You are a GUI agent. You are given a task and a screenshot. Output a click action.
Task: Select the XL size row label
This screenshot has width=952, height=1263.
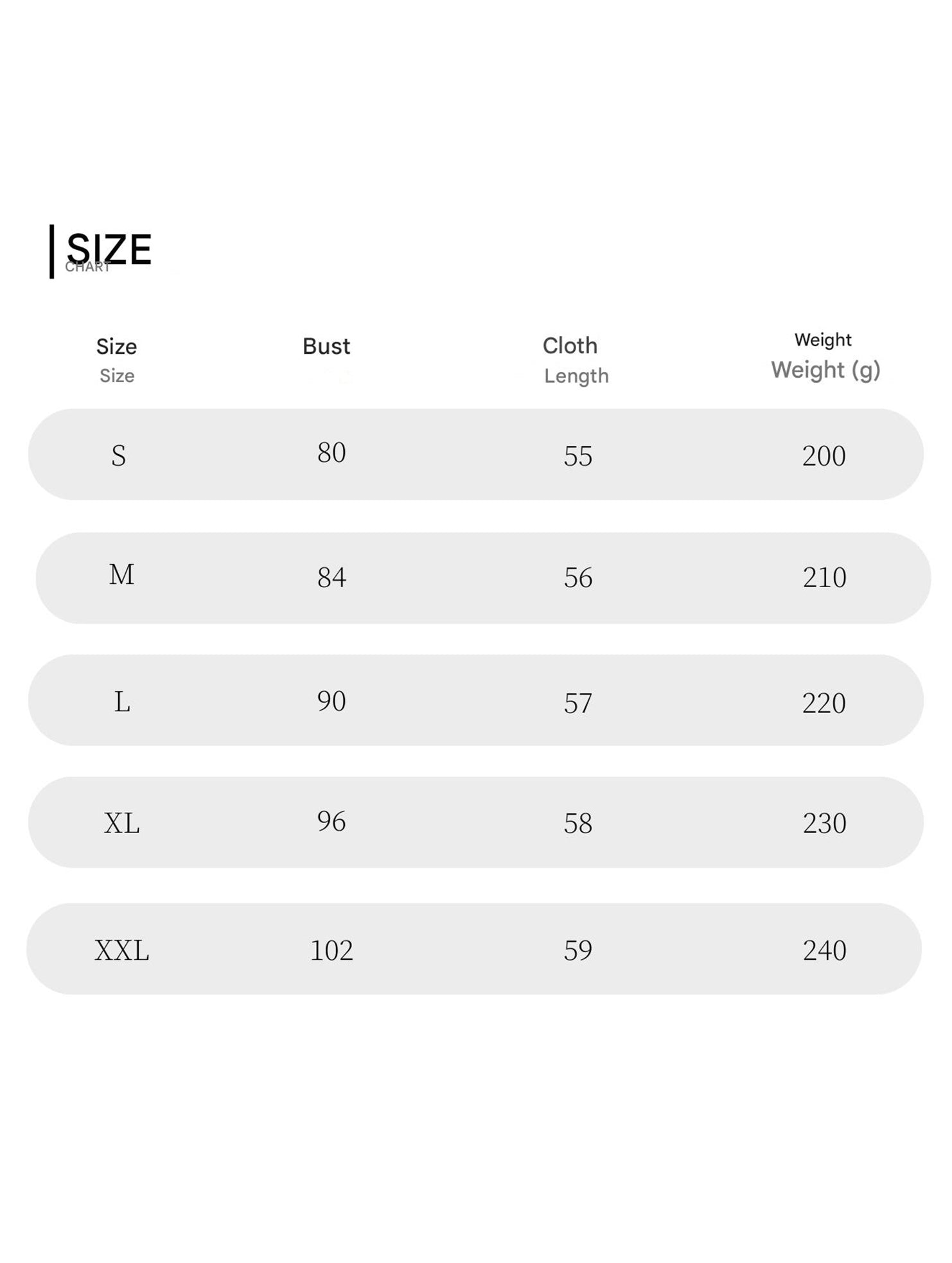(x=121, y=824)
